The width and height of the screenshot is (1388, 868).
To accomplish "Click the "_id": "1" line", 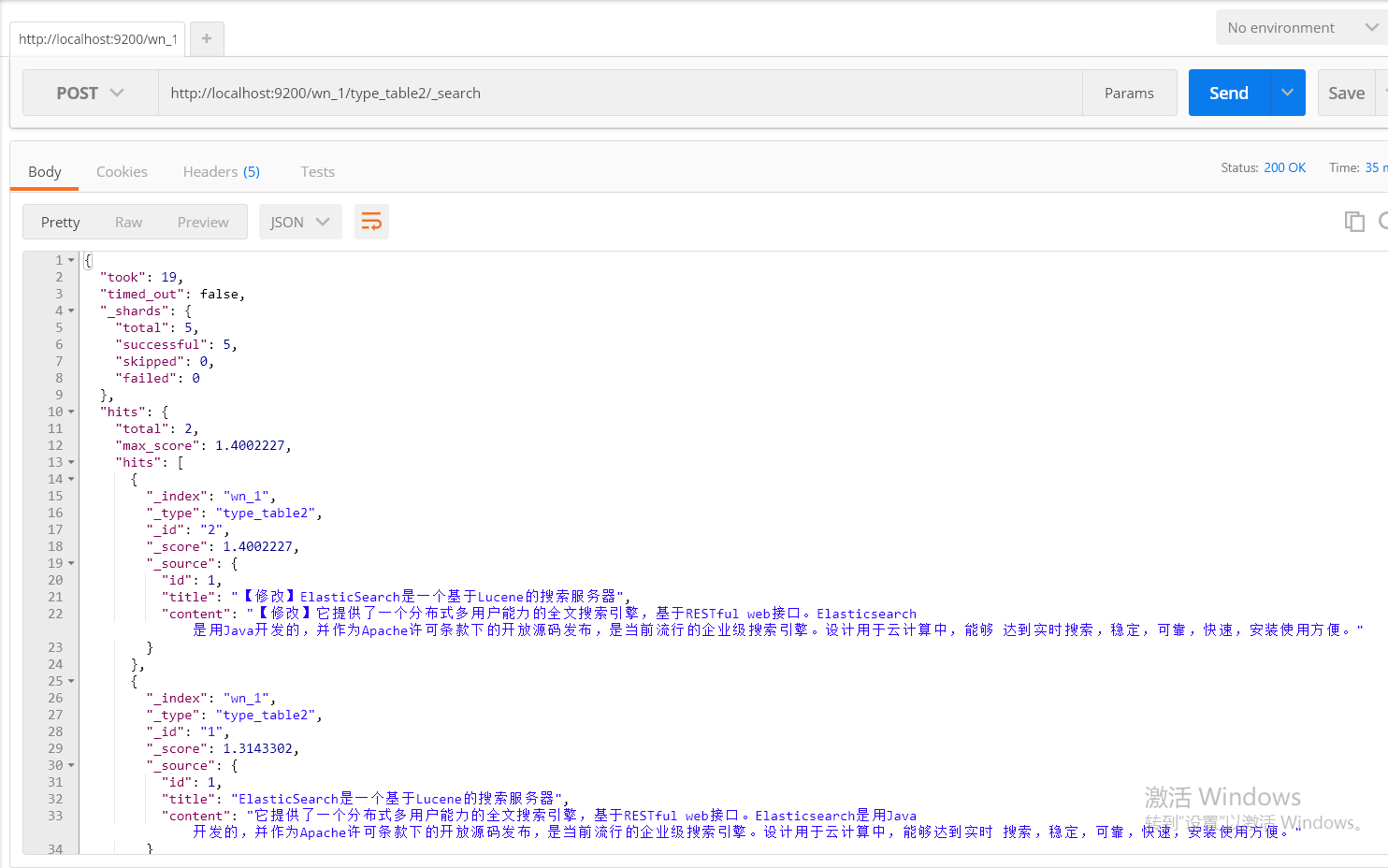I will pos(187,731).
